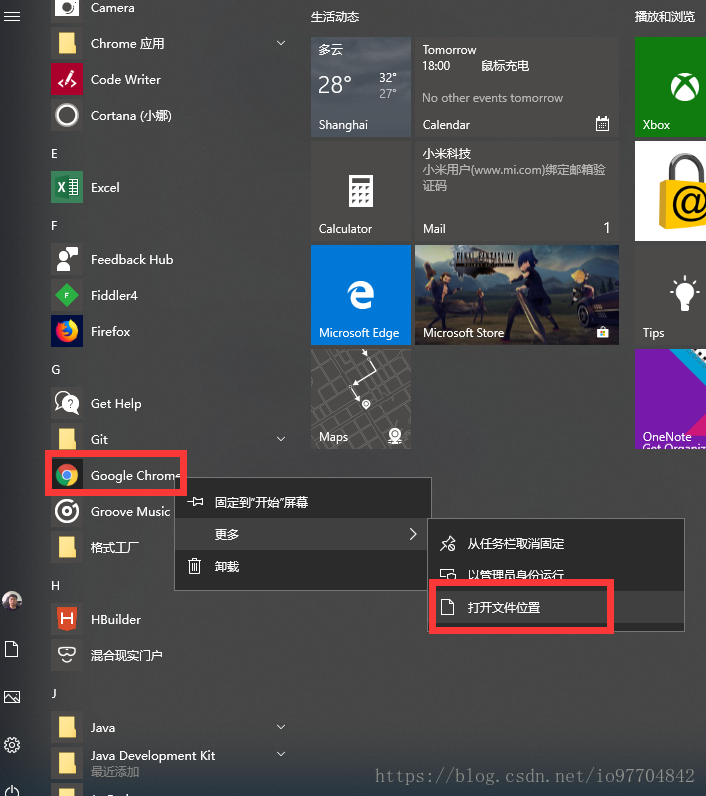Click the letter E section header
Screen dimensions: 706x796
(x=54, y=153)
